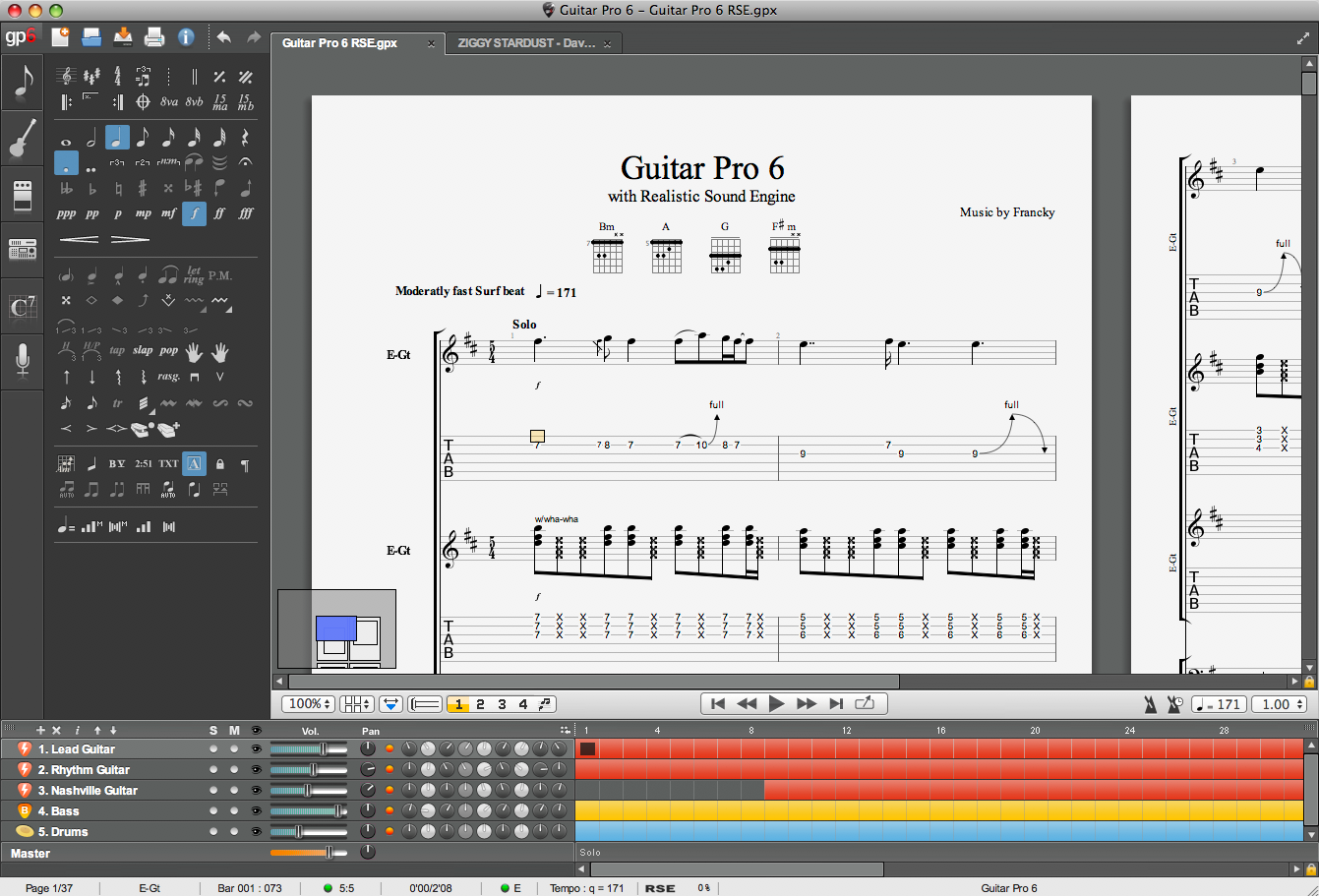Select the slap technique icon
This screenshot has width=1319, height=896.
[143, 349]
